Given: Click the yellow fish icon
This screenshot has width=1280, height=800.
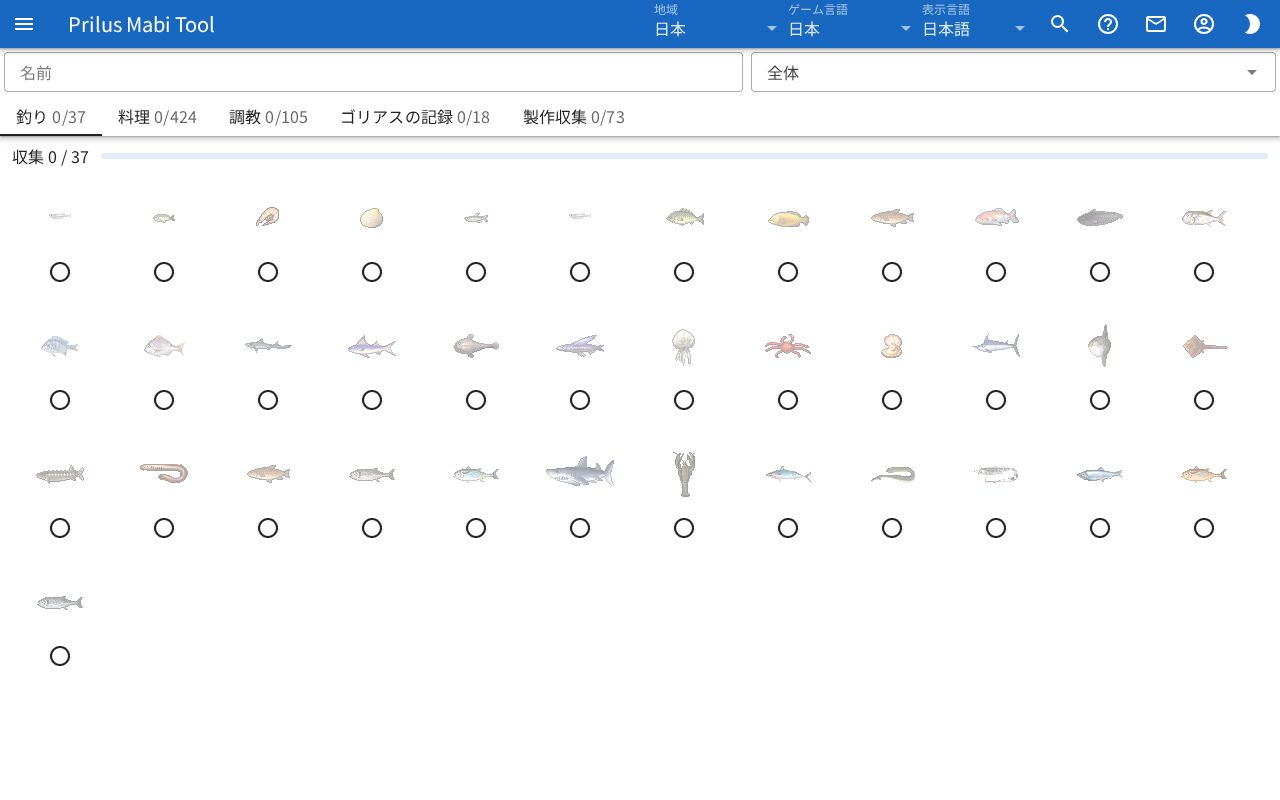Looking at the screenshot, I should (788, 218).
